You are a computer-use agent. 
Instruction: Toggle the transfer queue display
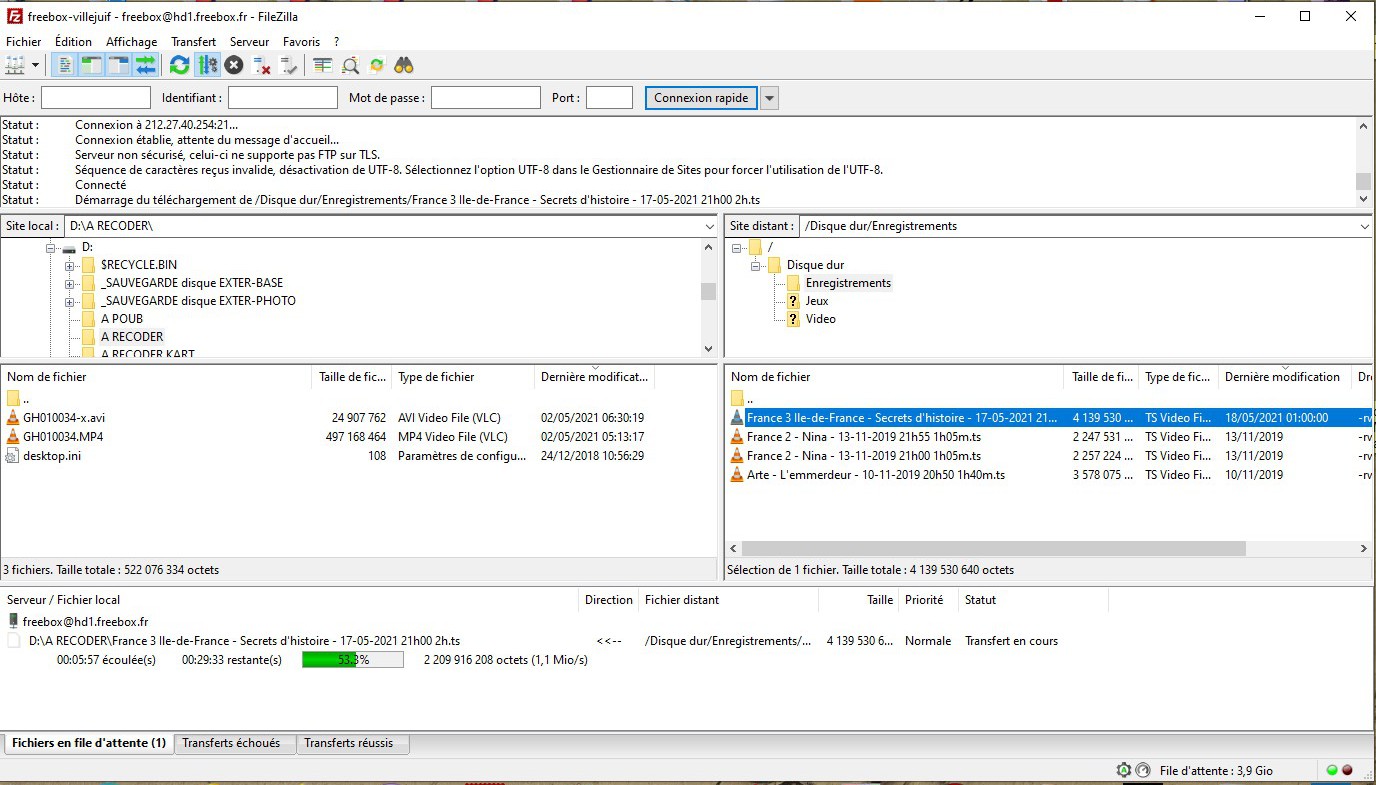point(146,65)
